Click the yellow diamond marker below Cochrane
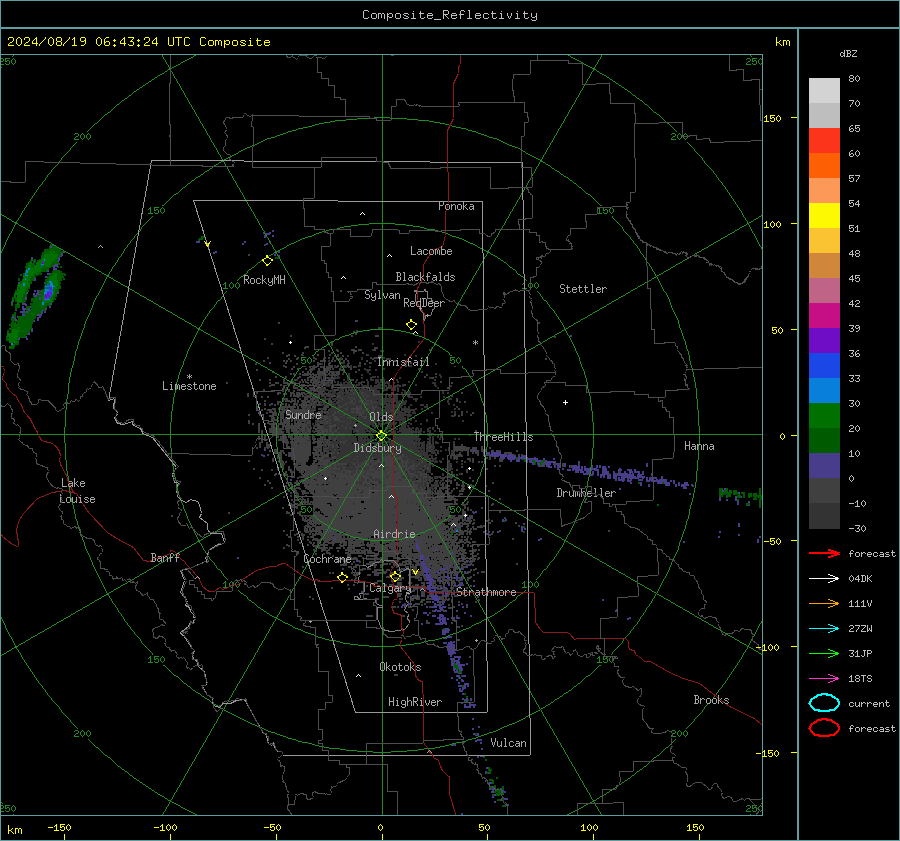The height and width of the screenshot is (841, 900). [342, 578]
